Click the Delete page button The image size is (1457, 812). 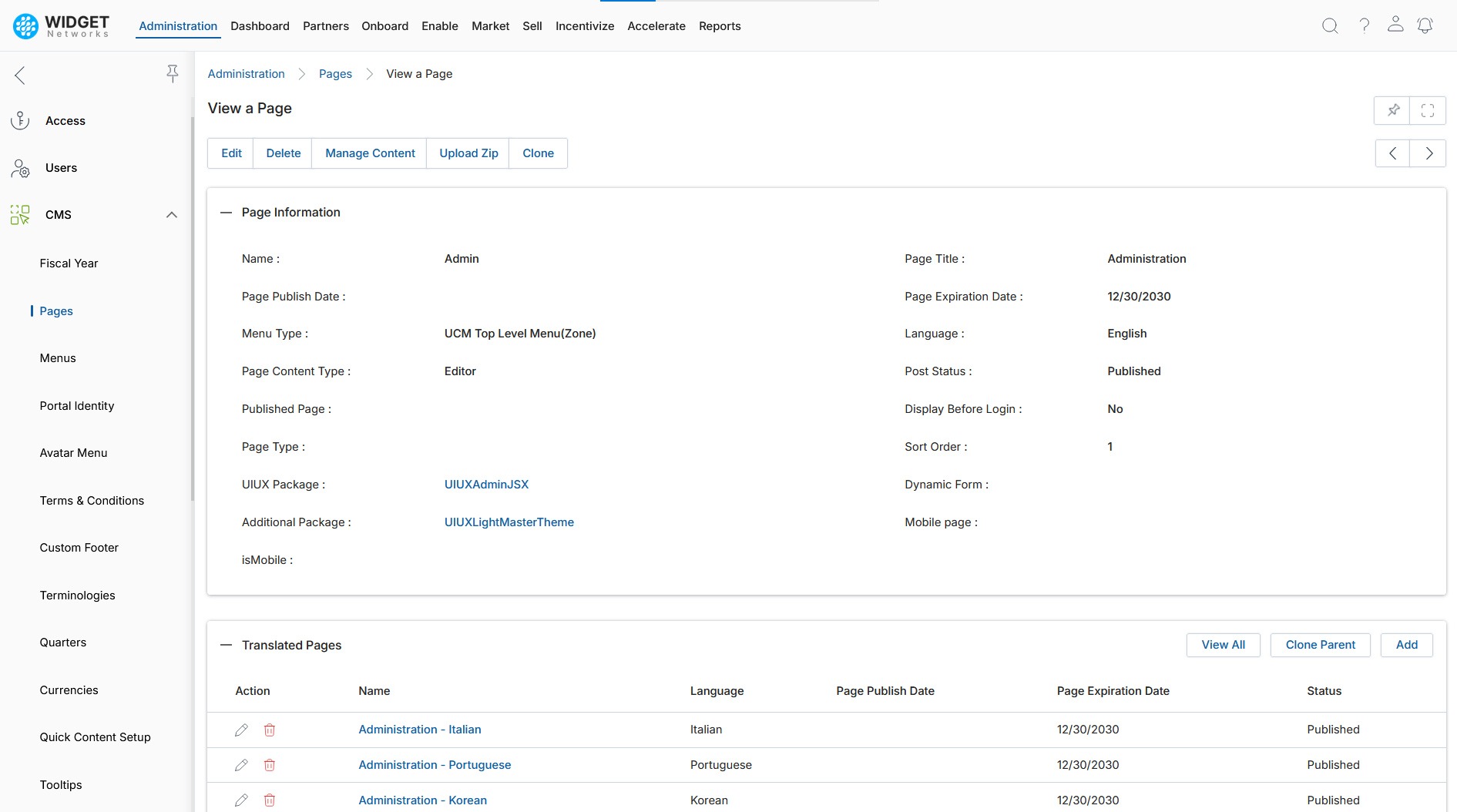click(284, 153)
